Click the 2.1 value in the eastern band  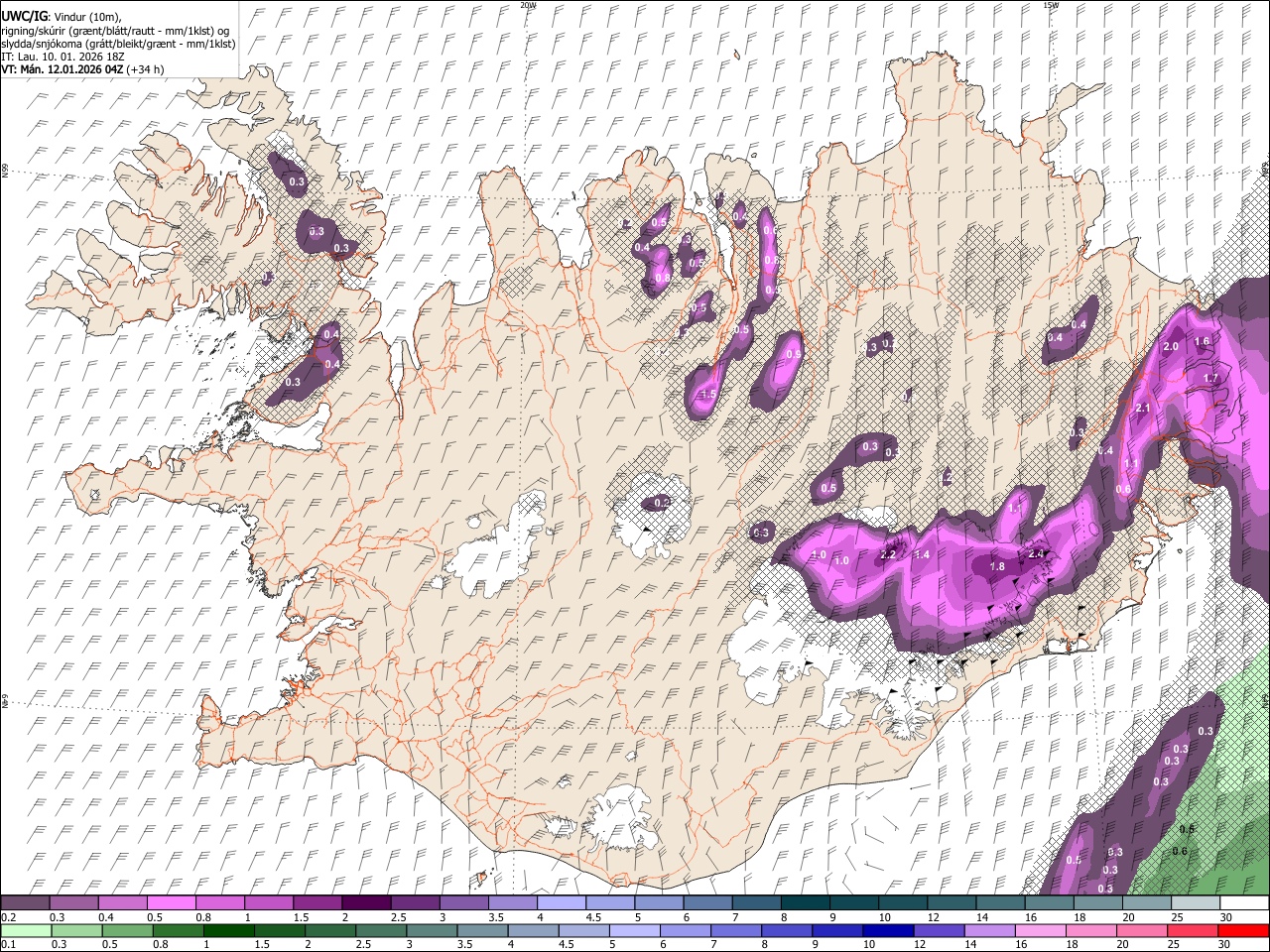(1142, 409)
